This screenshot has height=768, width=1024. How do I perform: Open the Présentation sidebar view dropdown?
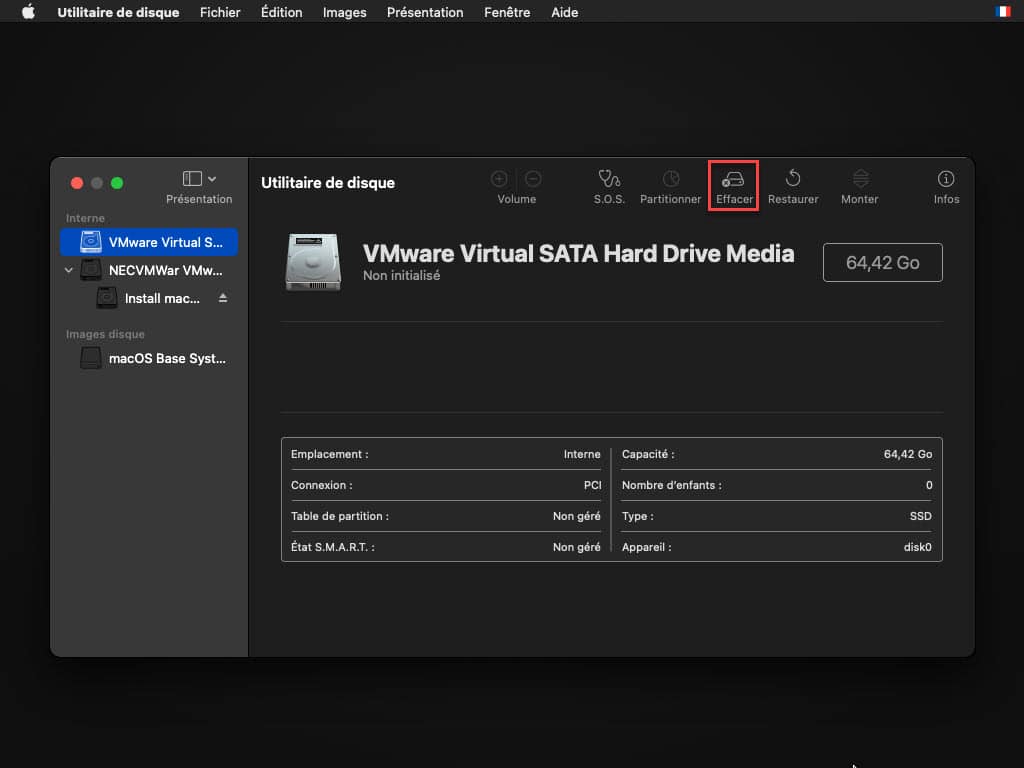point(199,179)
